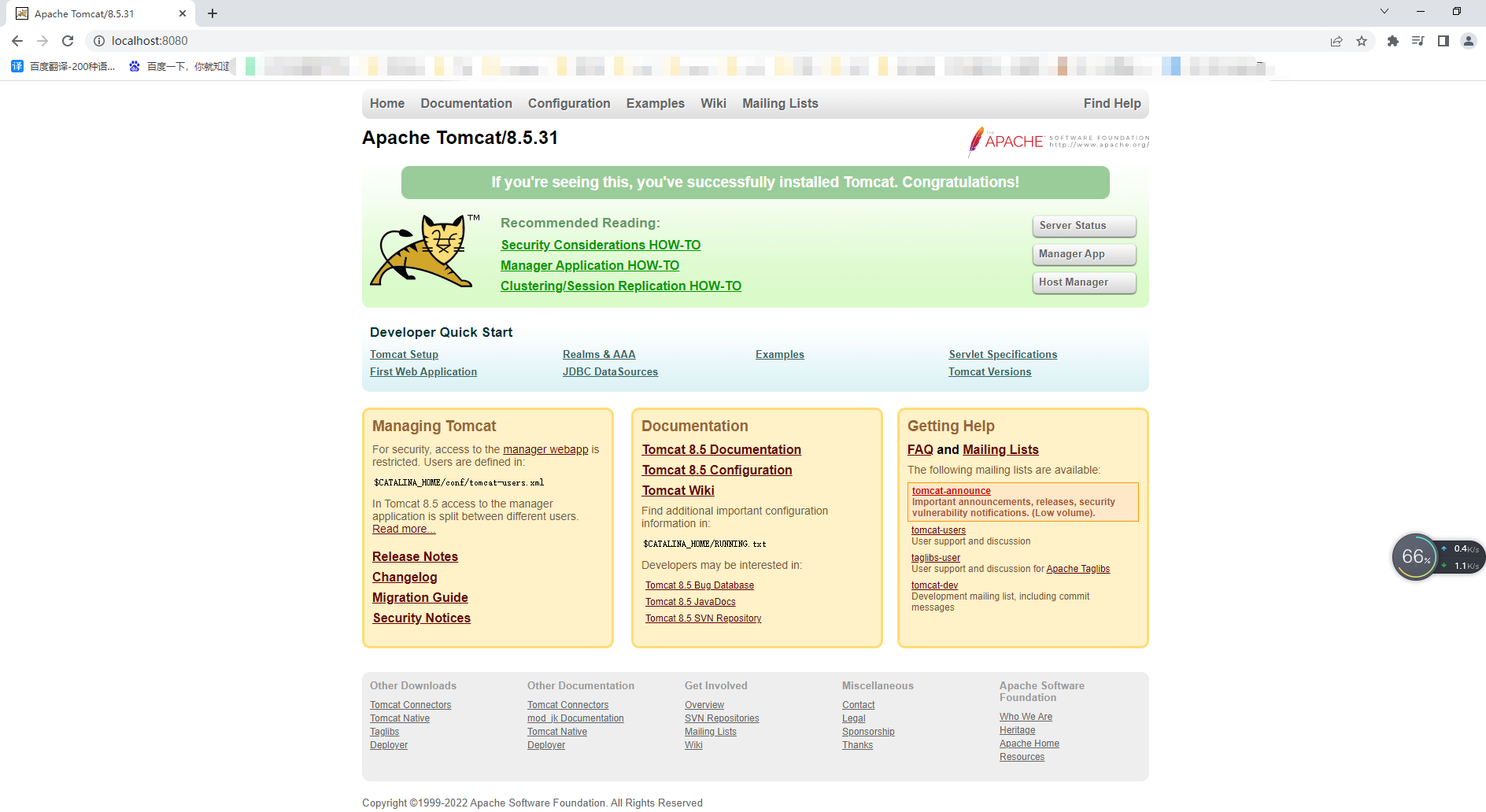Open the taglibs-user mailing list link
This screenshot has width=1486, height=812.
pos(936,558)
